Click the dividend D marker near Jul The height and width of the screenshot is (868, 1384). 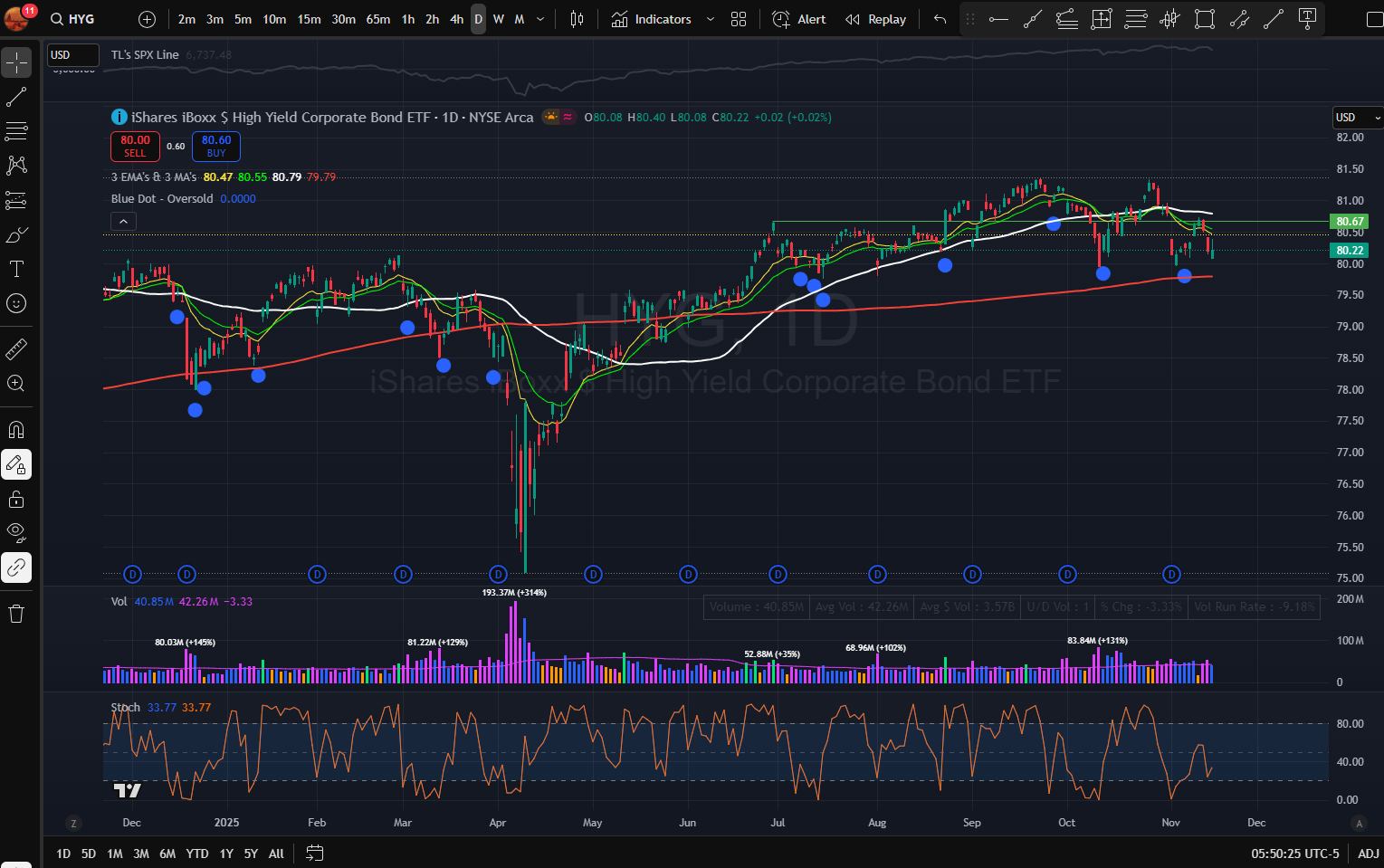(x=778, y=574)
